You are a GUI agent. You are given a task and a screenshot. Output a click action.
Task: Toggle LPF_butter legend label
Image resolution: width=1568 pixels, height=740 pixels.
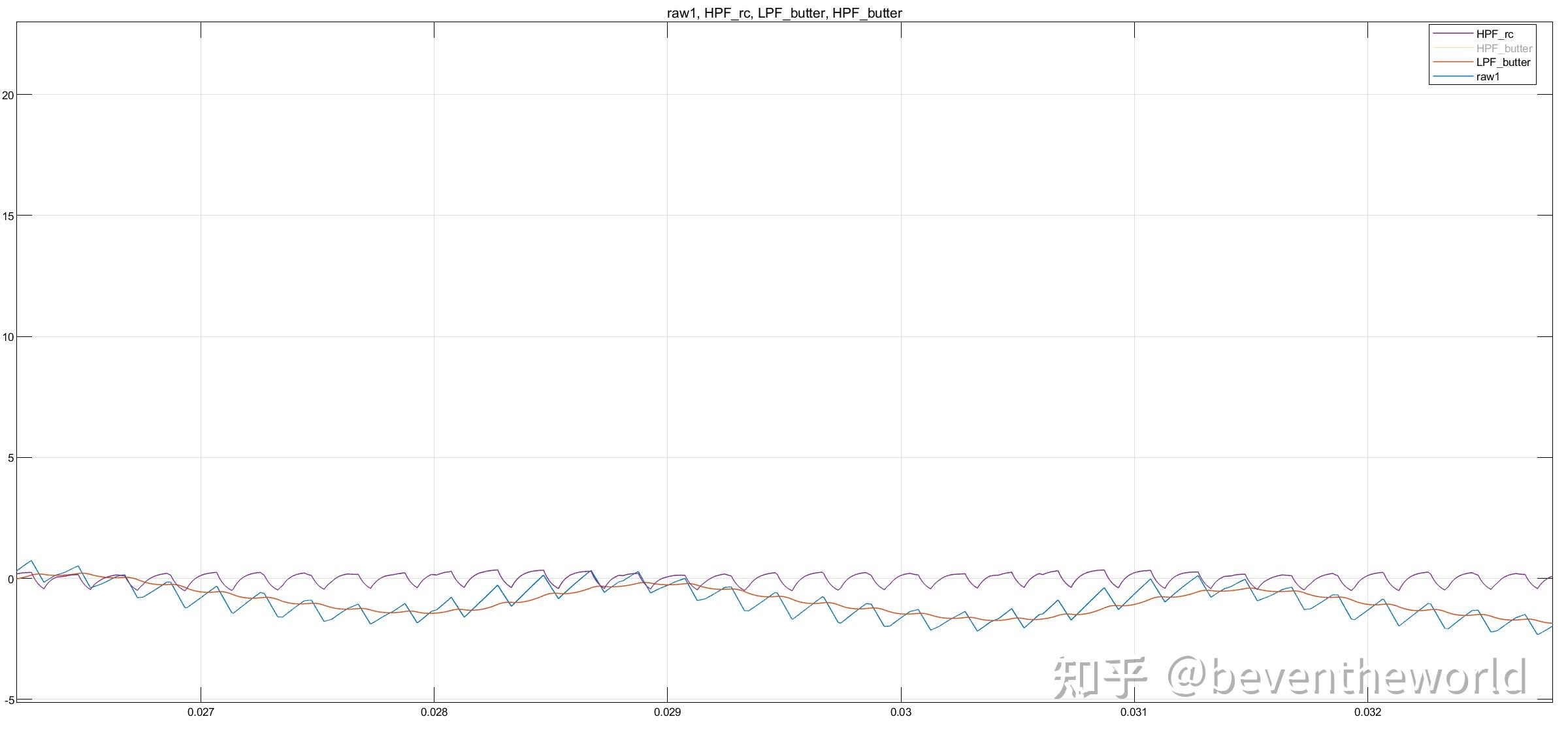coord(1503,62)
